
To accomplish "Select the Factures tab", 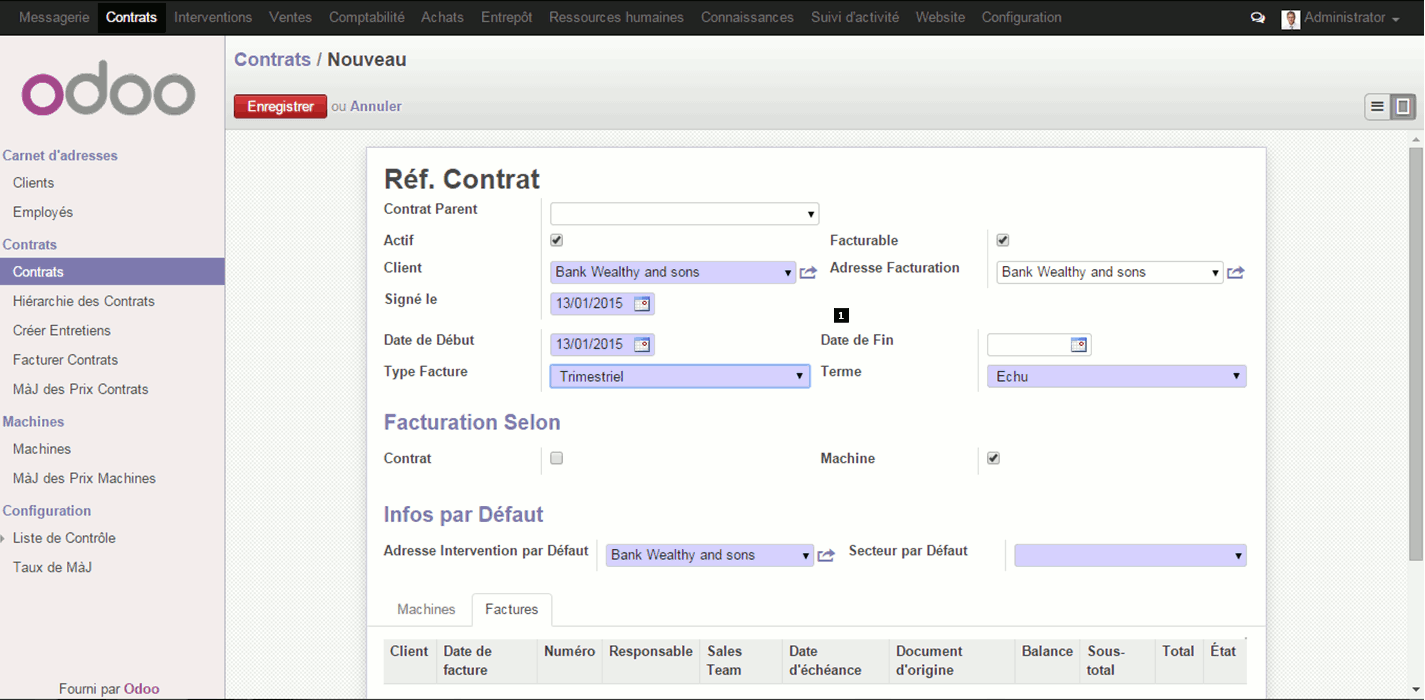I will tap(512, 610).
